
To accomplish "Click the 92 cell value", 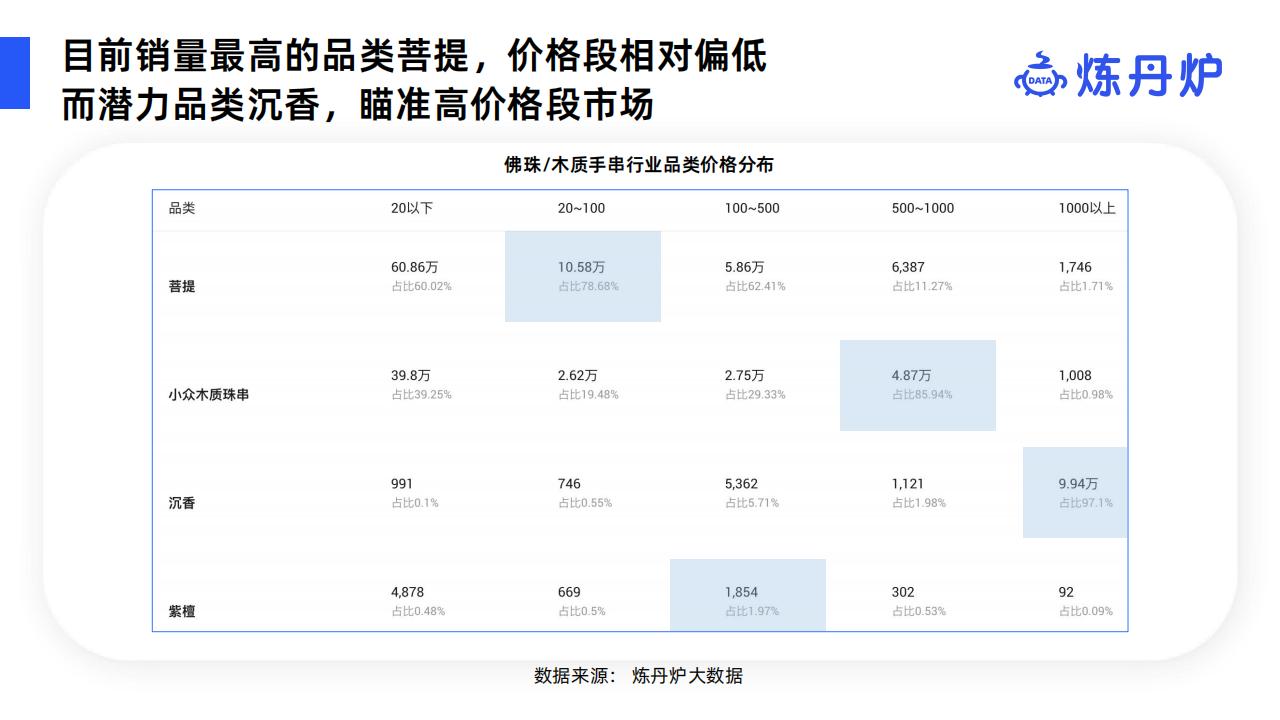I will 1066,592.
